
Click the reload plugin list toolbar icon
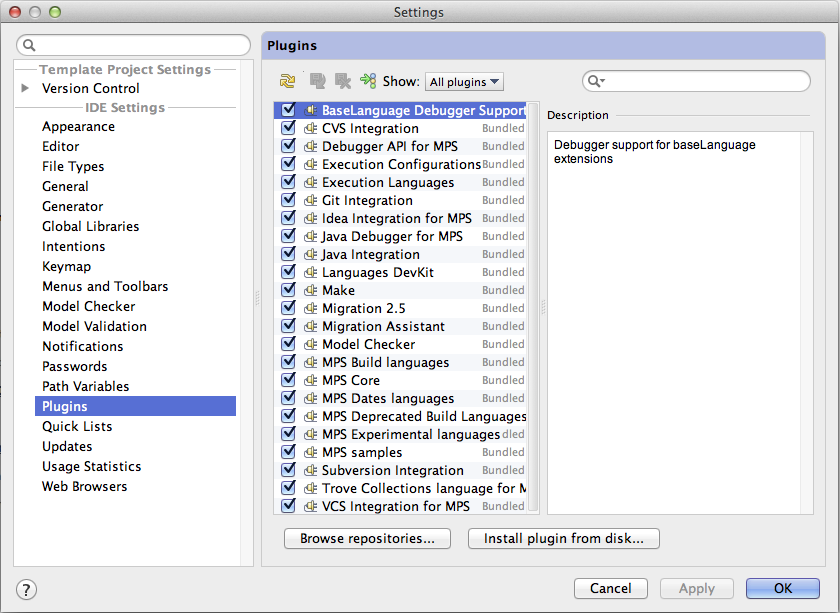coord(287,81)
